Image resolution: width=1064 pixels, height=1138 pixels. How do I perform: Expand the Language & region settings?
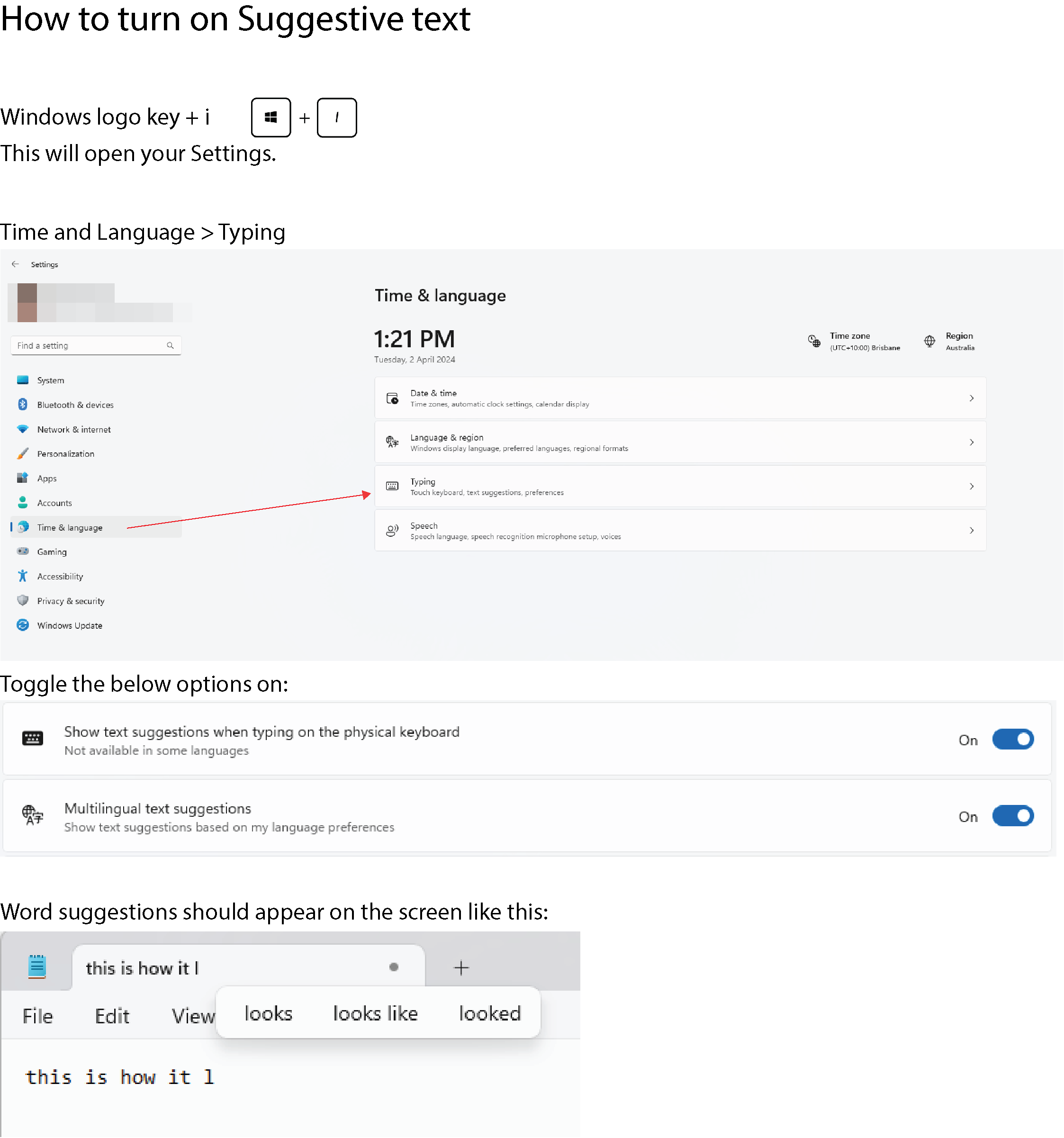[x=679, y=442]
